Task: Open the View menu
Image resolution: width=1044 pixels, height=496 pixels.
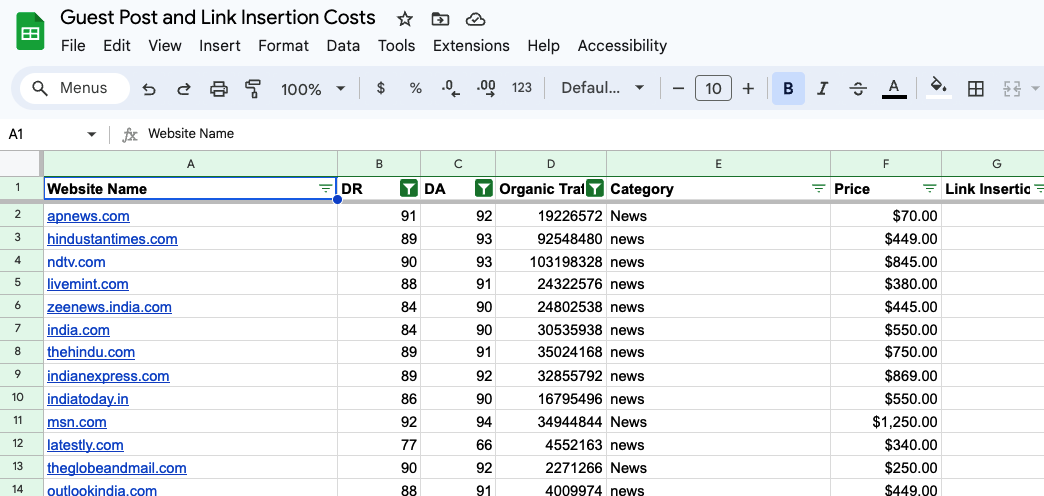Action: point(164,46)
